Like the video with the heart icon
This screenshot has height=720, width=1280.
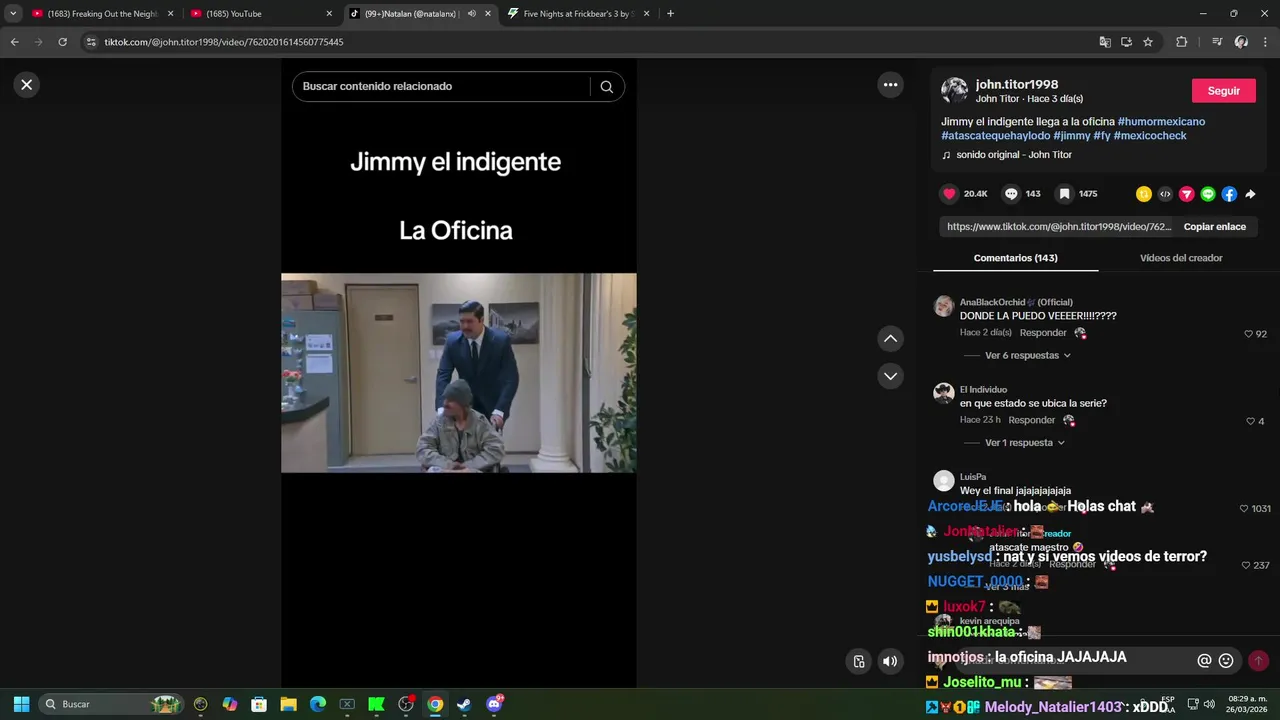click(x=949, y=194)
